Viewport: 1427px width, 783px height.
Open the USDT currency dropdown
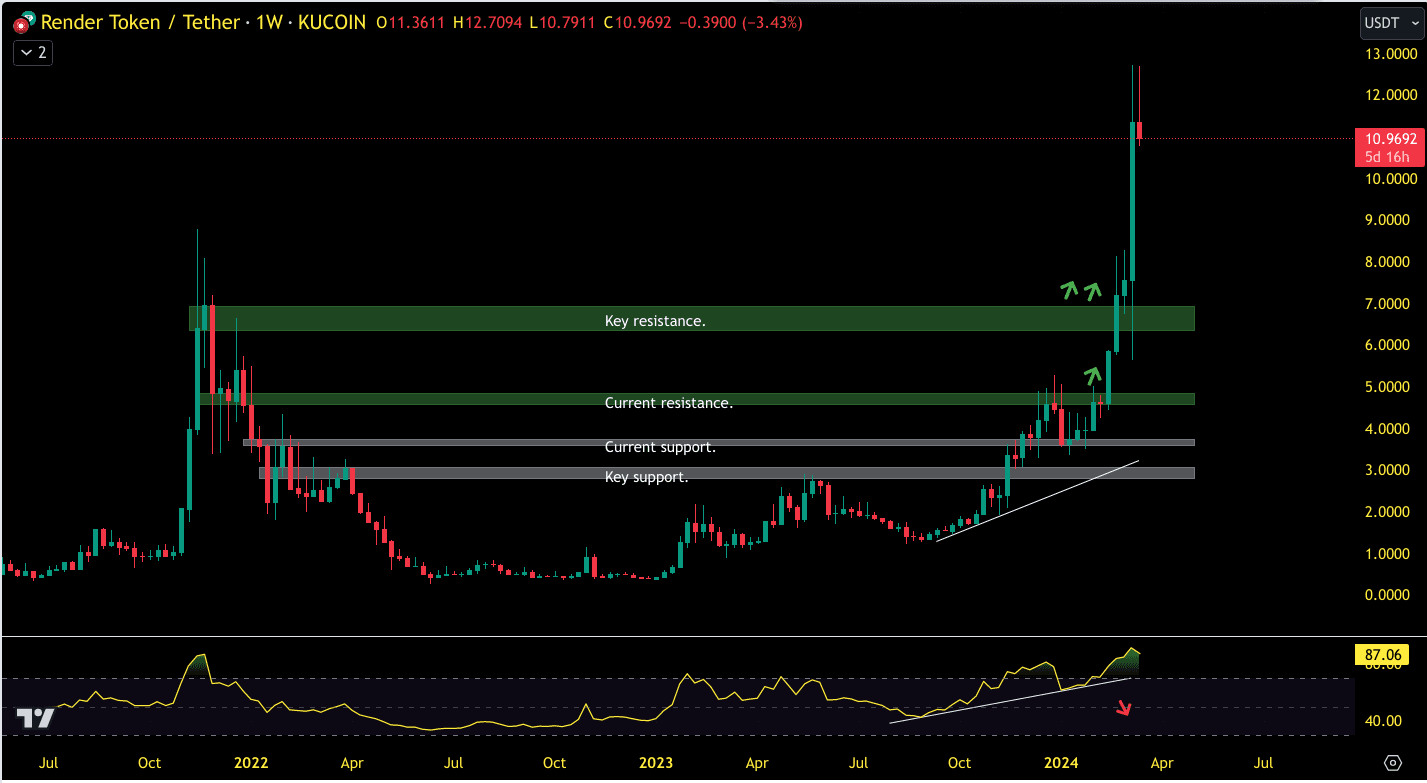1391,22
